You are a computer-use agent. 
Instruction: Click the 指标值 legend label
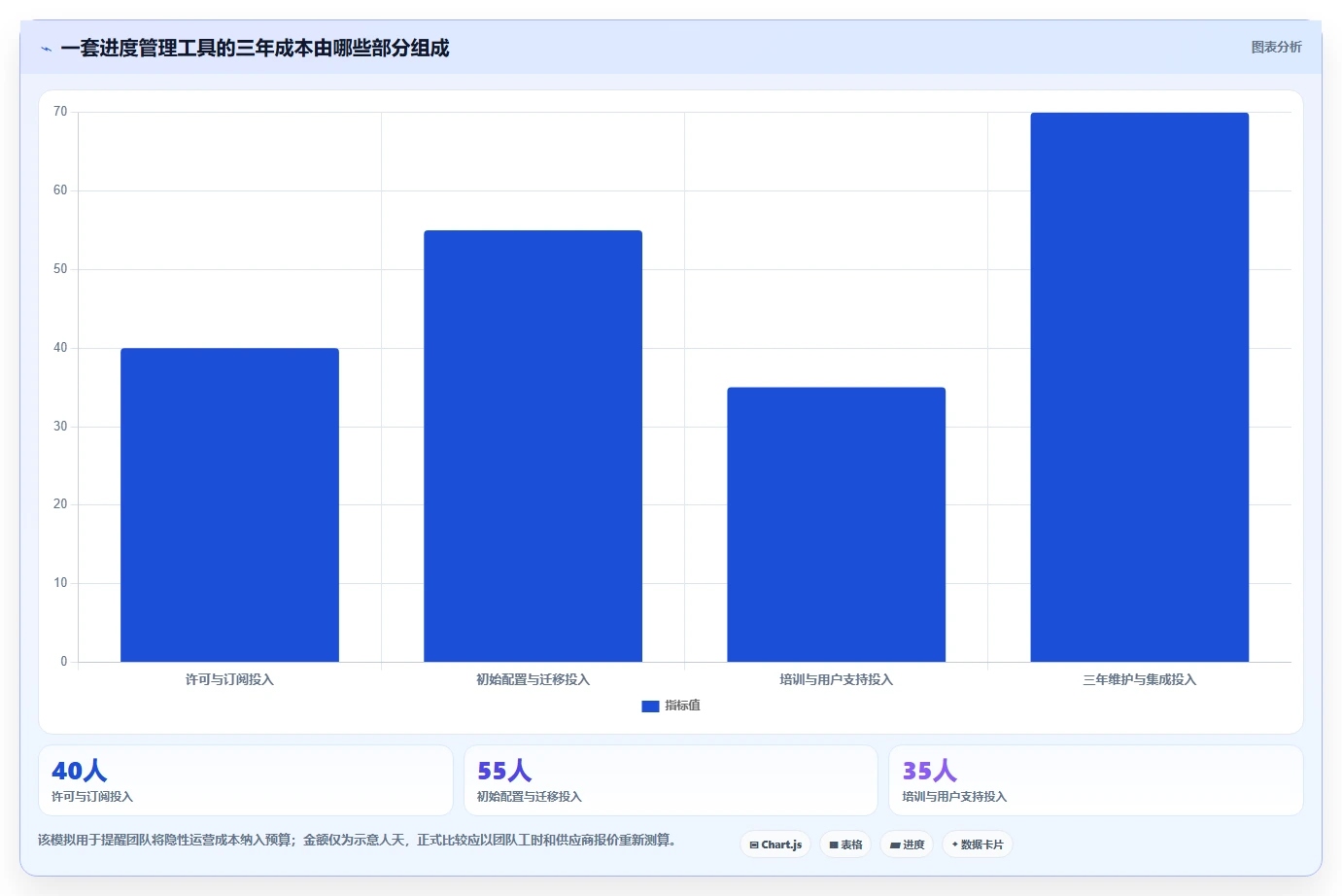[682, 706]
